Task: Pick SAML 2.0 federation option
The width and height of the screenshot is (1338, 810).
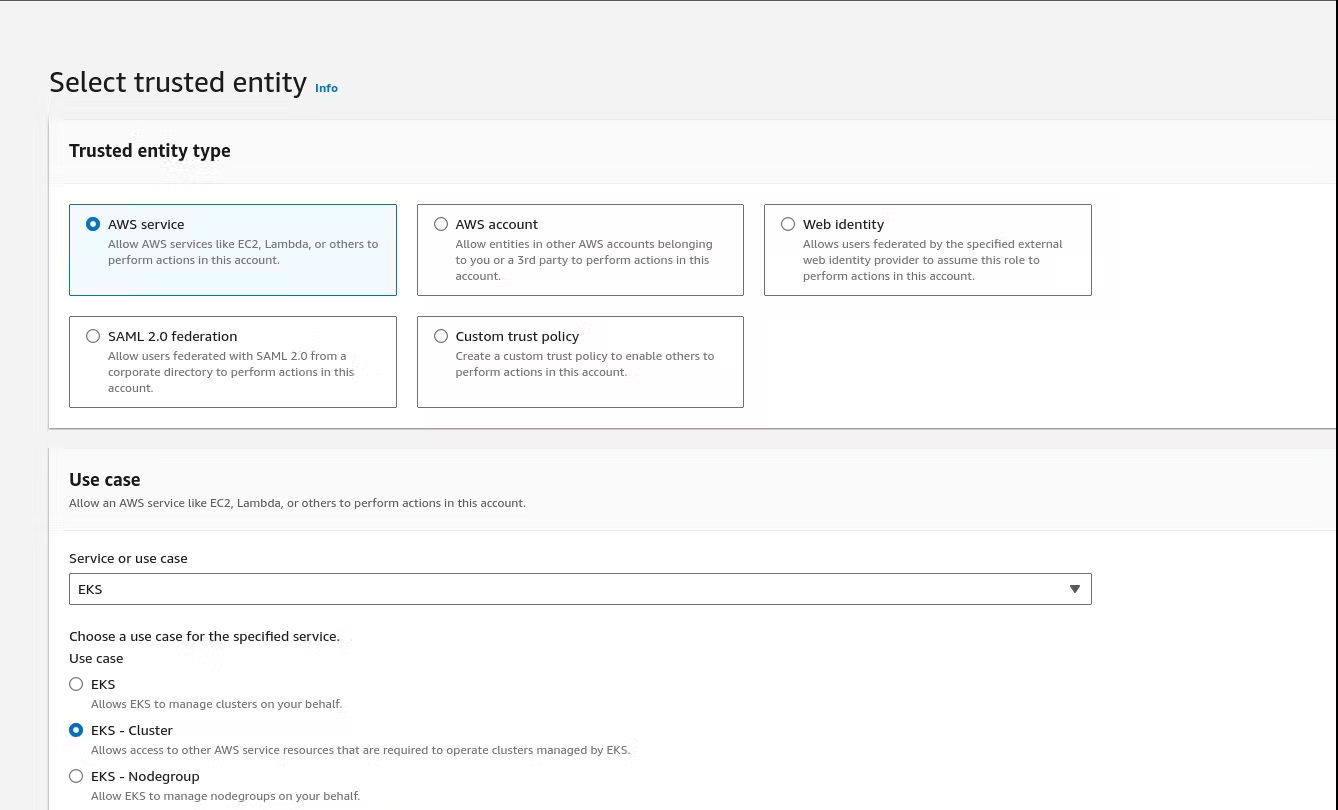Action: point(93,337)
